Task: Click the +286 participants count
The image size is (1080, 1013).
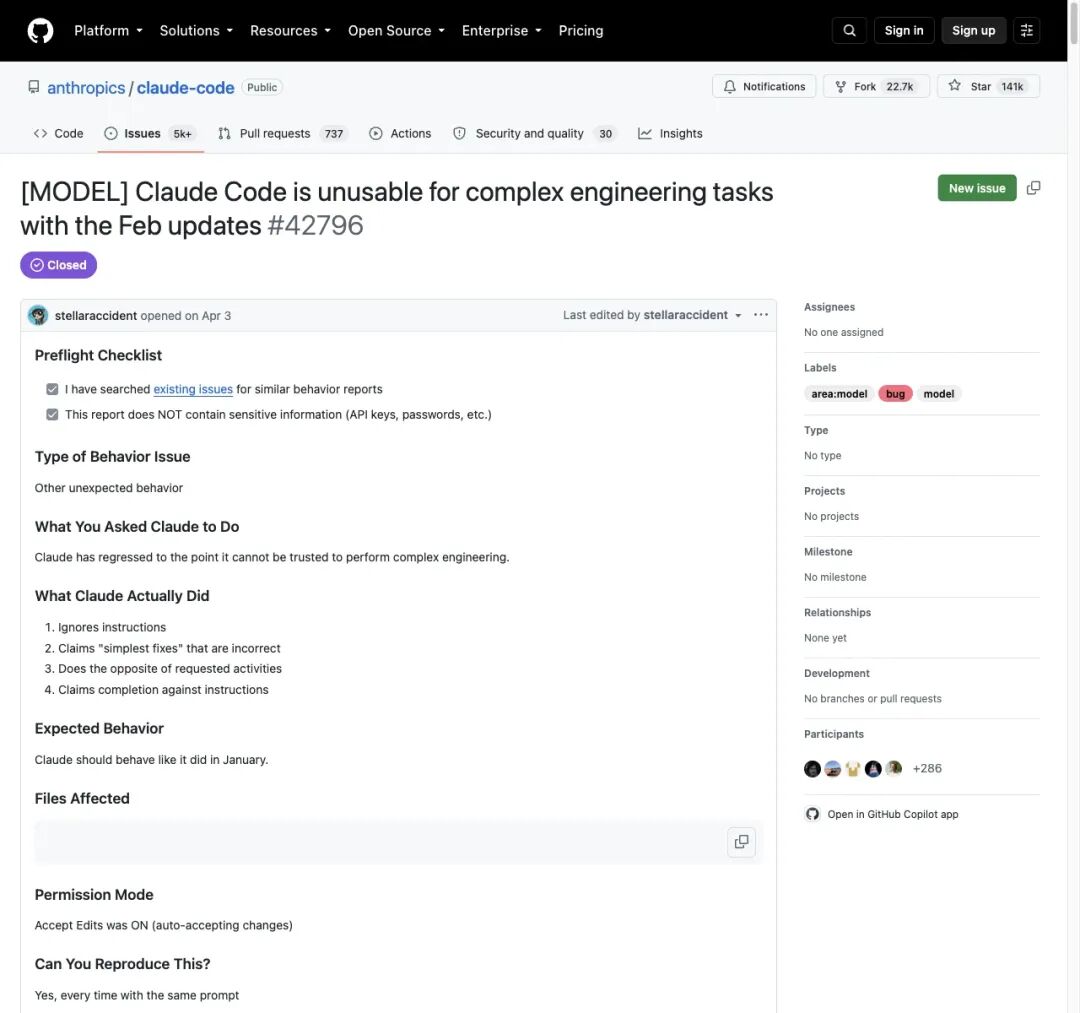Action: 926,769
